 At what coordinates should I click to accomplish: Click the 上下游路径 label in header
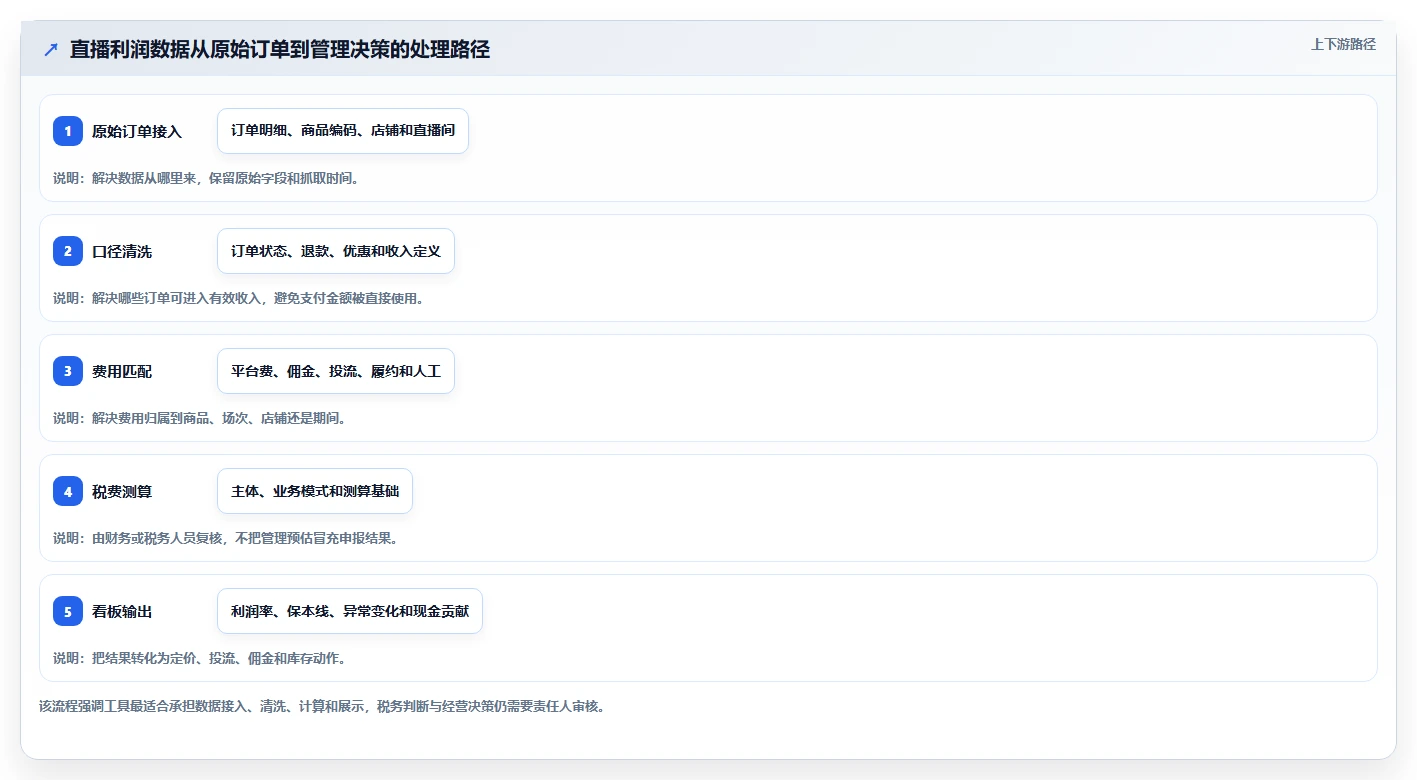1343,45
